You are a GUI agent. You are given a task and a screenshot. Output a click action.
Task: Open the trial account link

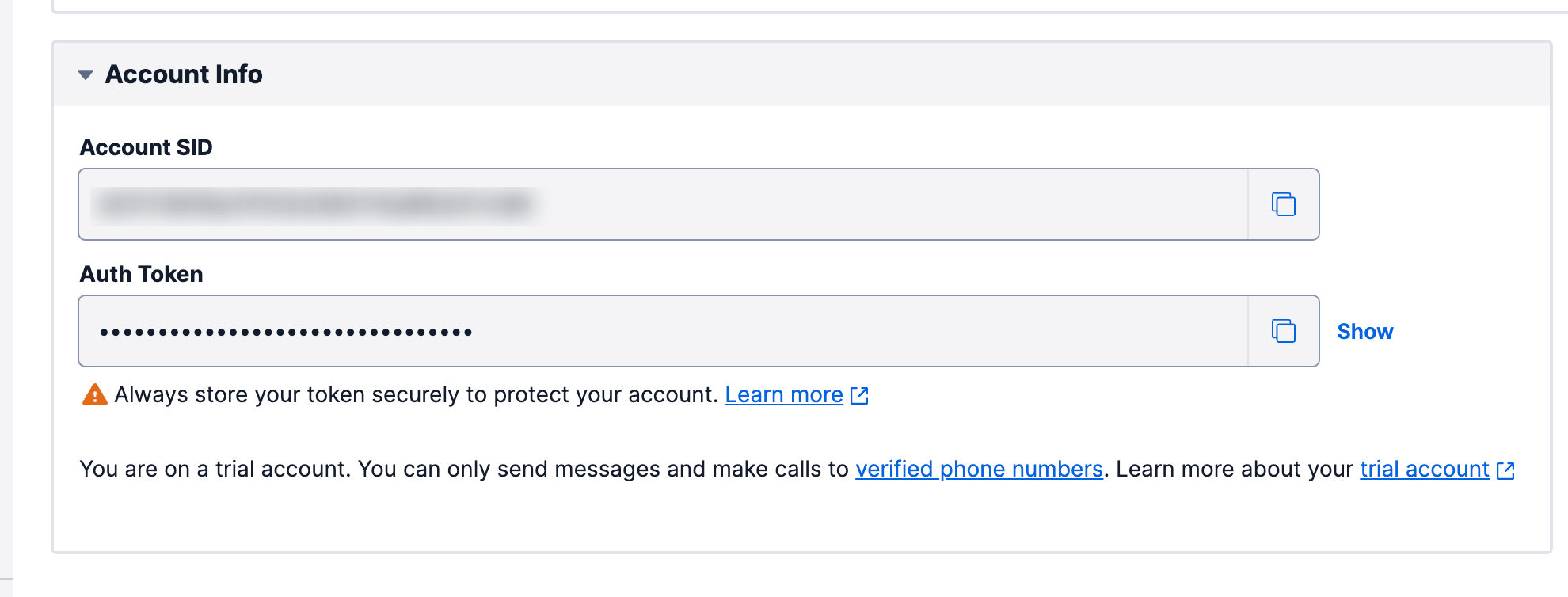point(1424,469)
